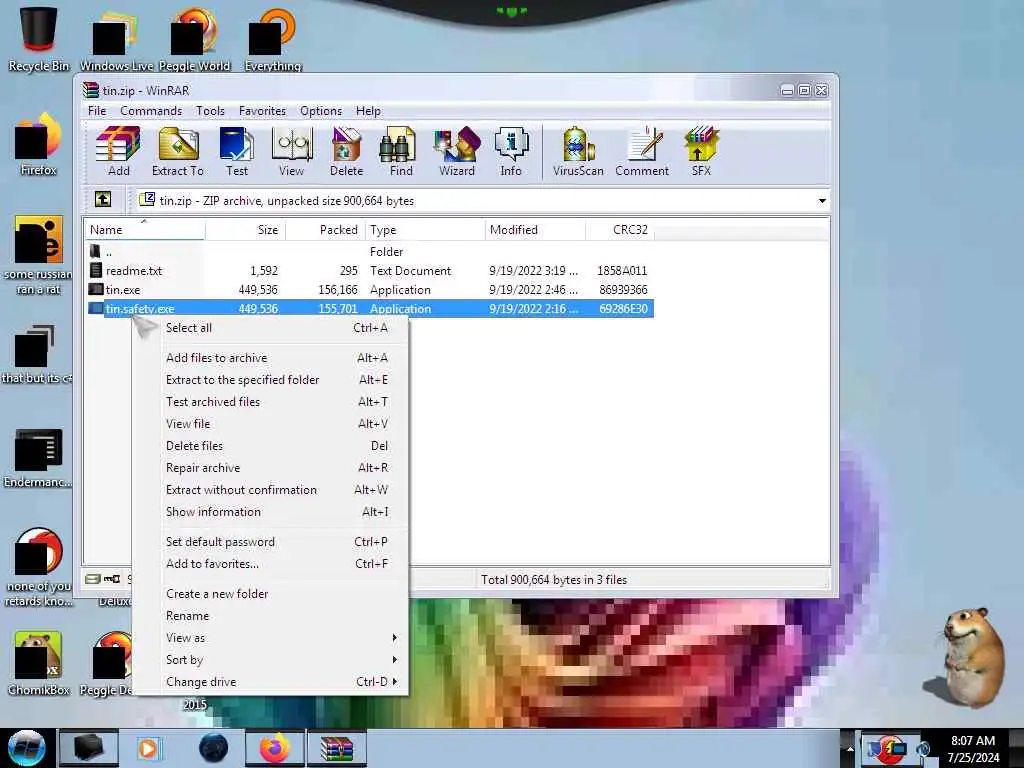Viewport: 1024px width, 768px height.
Task: Click the Info toolbar icon
Action: coord(511,152)
